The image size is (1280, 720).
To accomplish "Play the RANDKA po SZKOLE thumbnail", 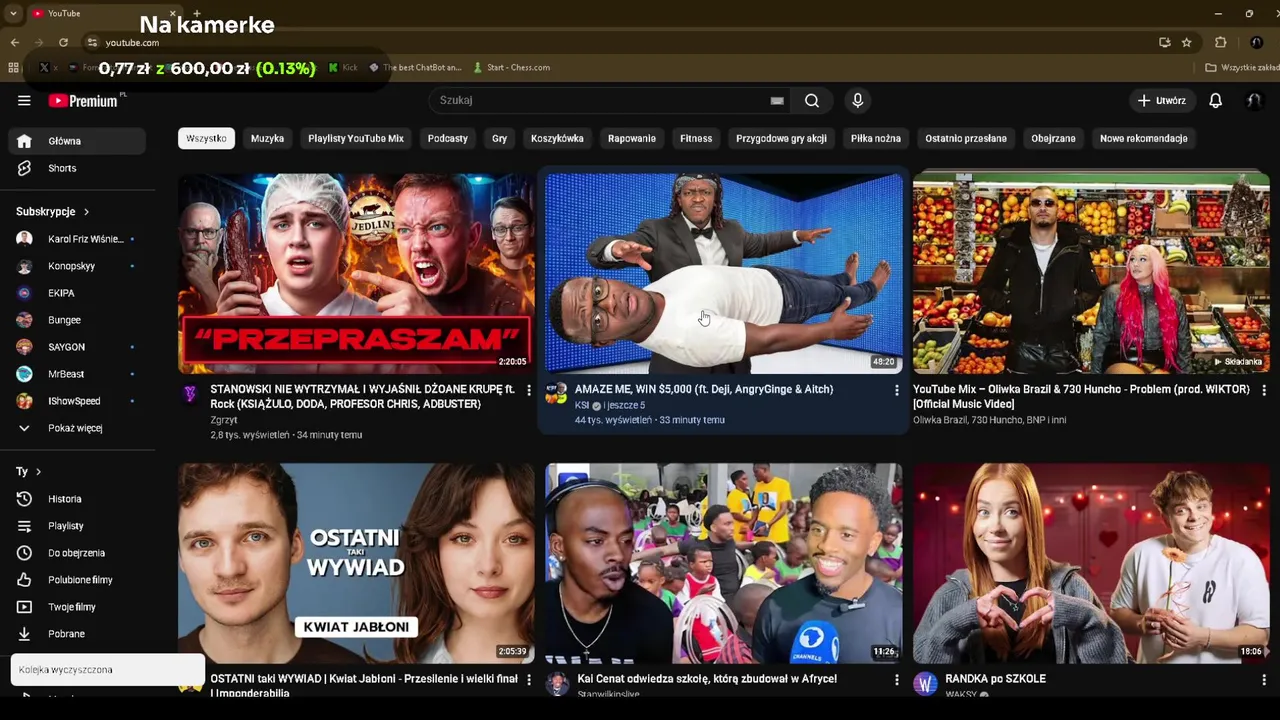I will (1091, 563).
